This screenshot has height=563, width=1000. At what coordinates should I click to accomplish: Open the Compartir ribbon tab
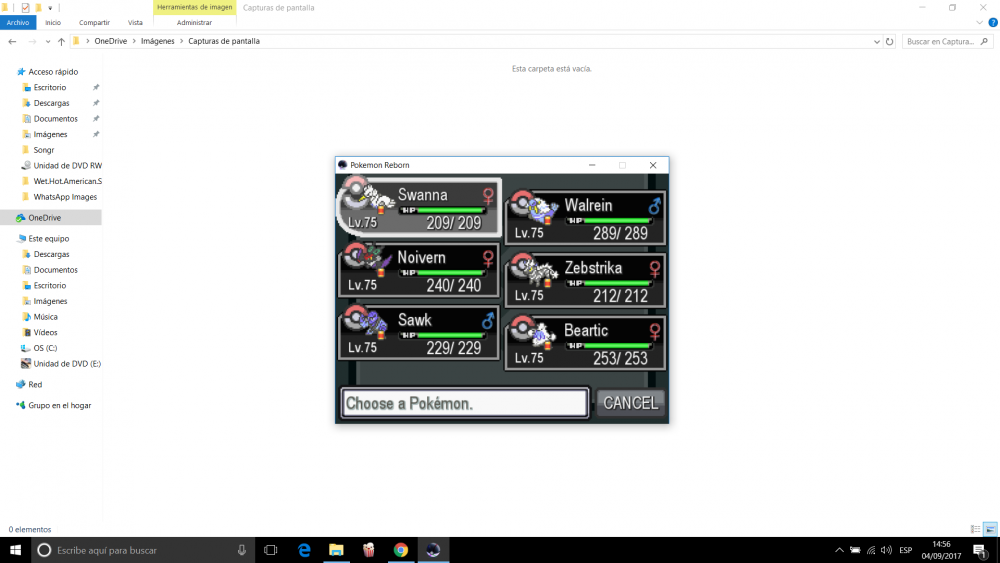point(95,22)
